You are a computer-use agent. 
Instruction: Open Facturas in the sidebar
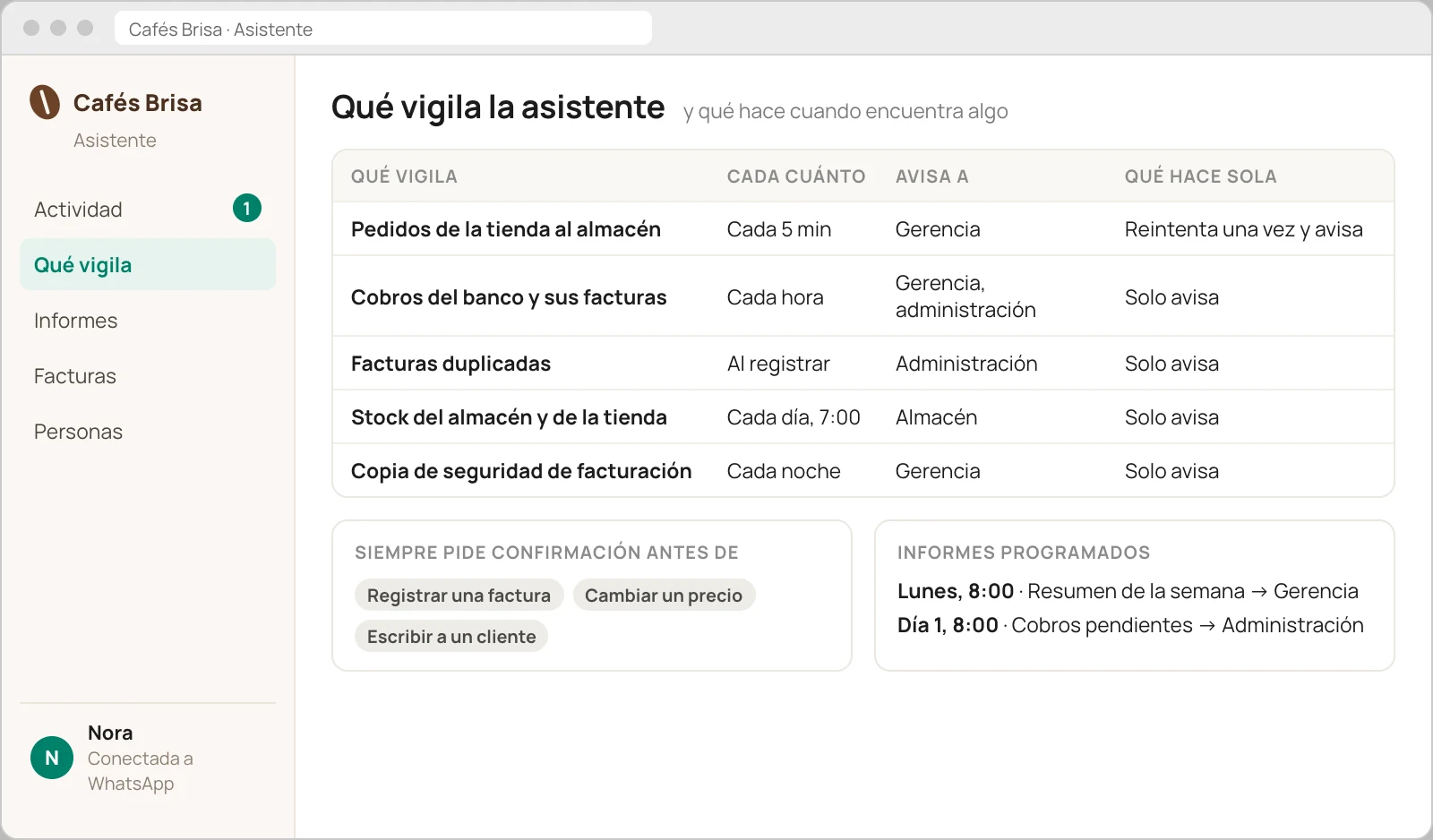click(148, 376)
